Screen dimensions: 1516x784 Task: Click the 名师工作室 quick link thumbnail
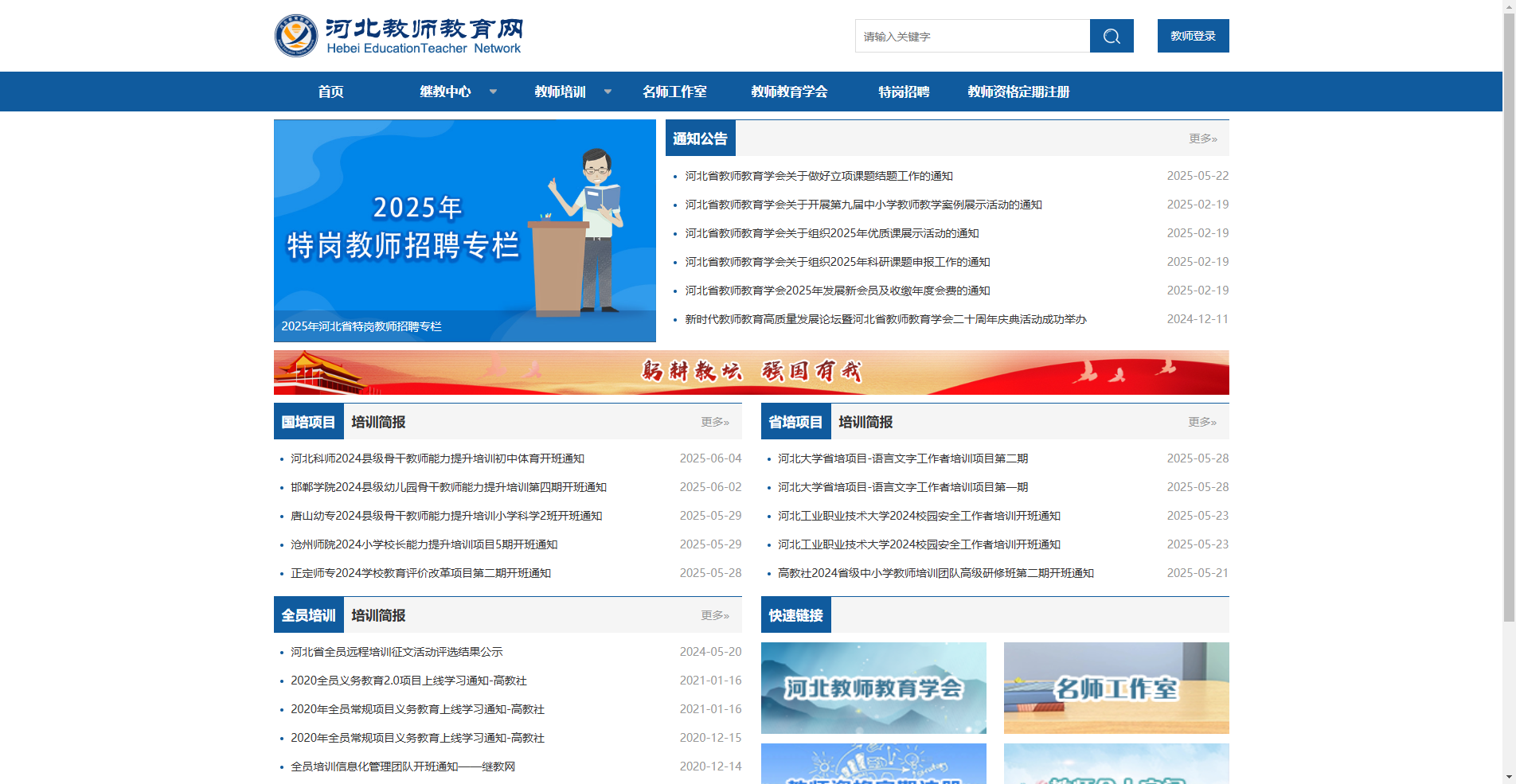(1116, 688)
